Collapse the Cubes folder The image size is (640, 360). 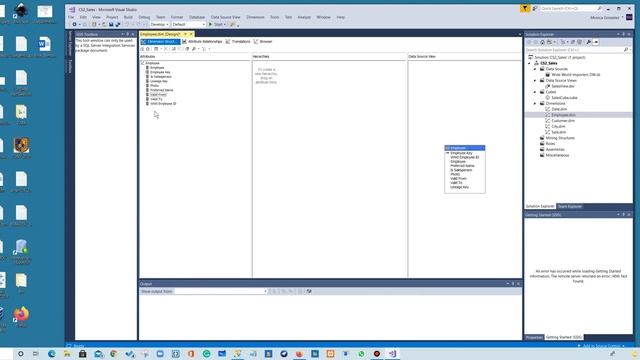(535, 92)
